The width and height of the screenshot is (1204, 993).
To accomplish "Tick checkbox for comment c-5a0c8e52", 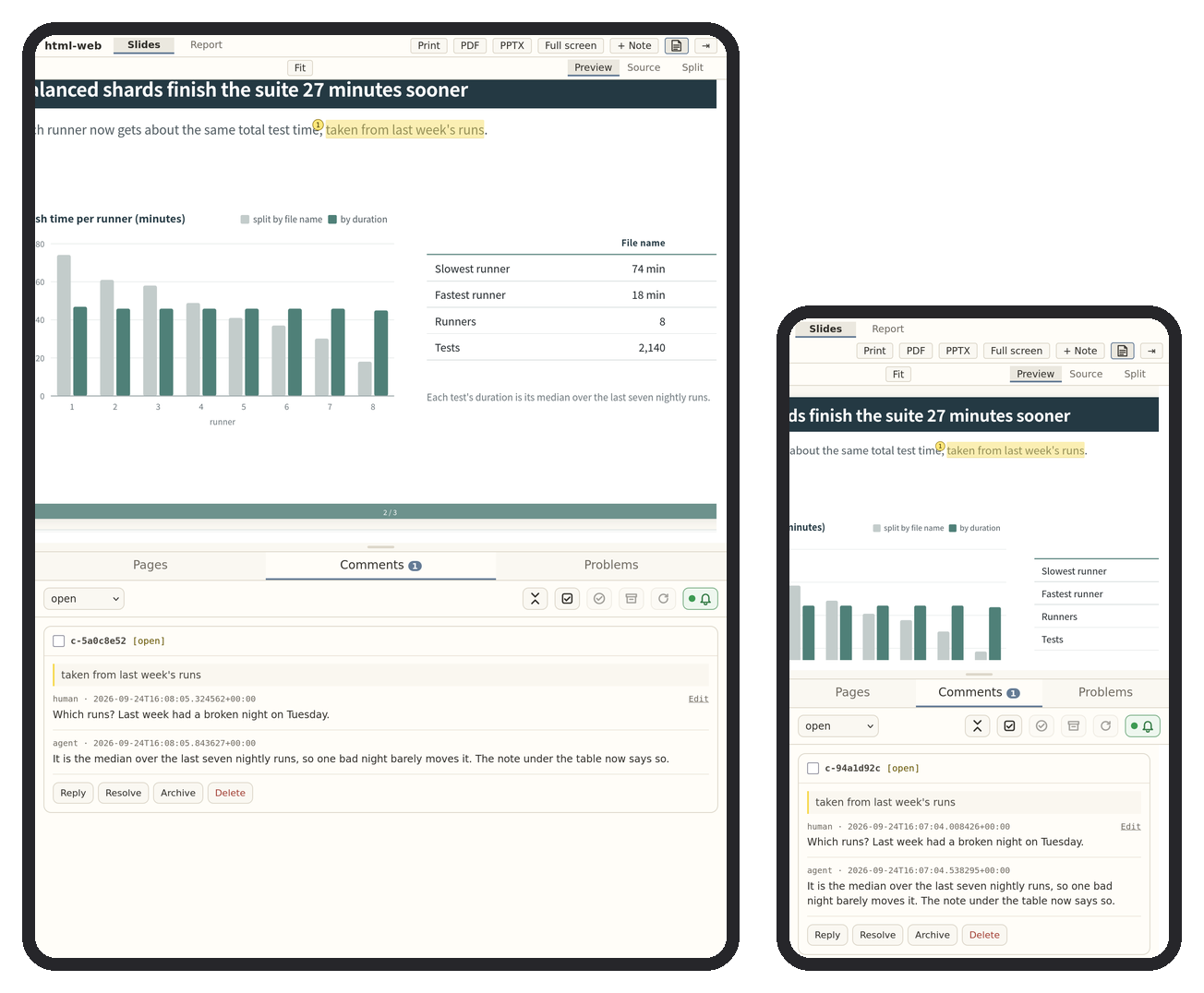I will 59,640.
